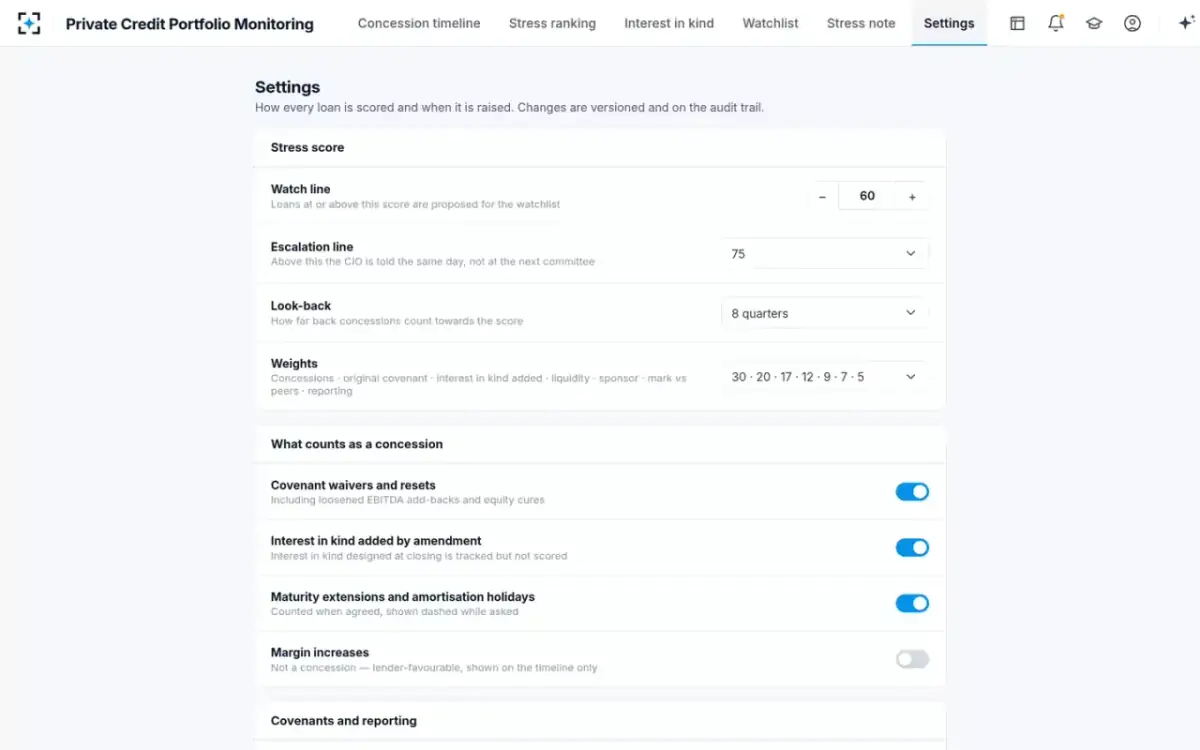1200x750 pixels.
Task: Toggle Covenant waivers and resets switch
Action: [912, 492]
